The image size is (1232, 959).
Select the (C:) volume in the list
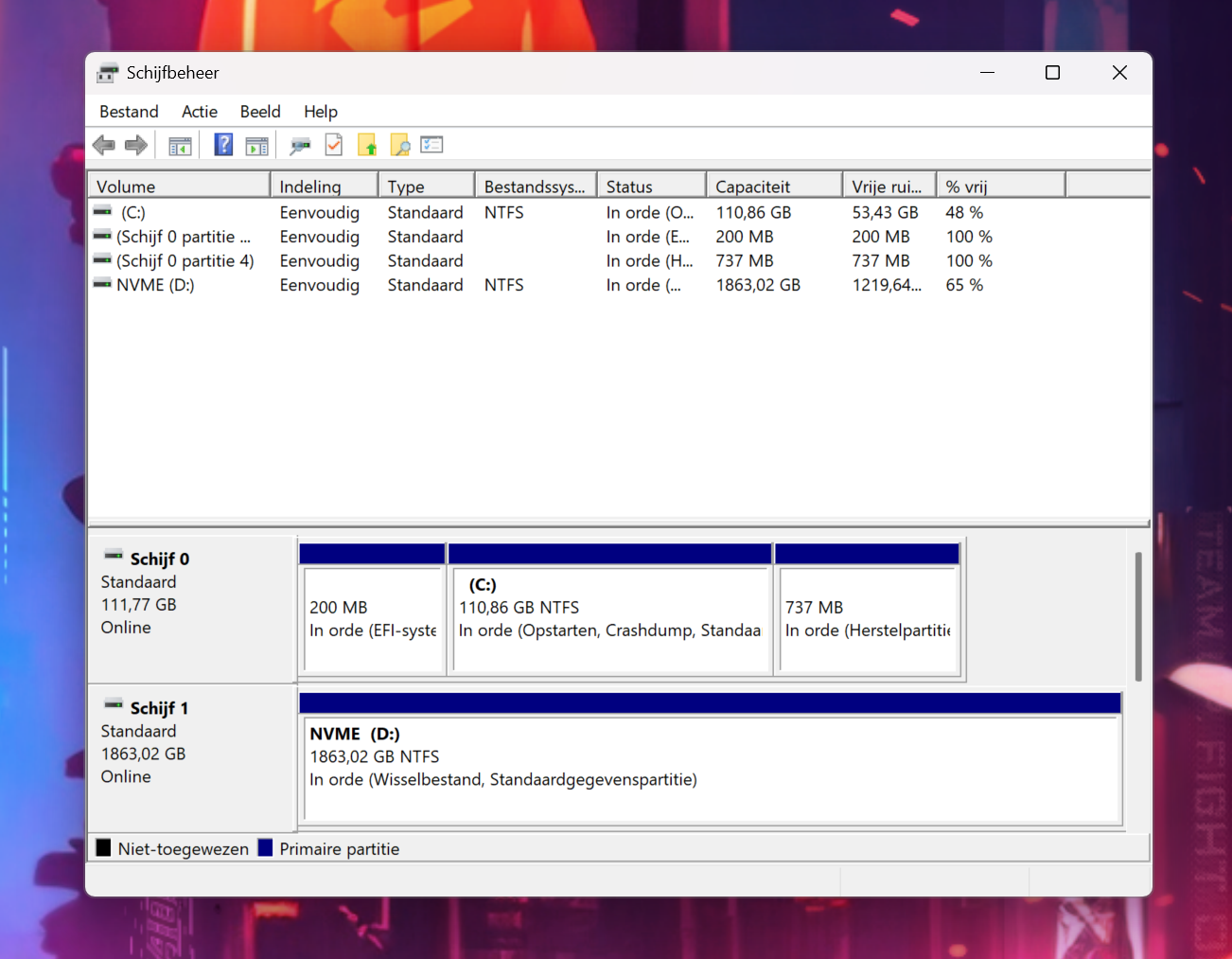coord(133,213)
